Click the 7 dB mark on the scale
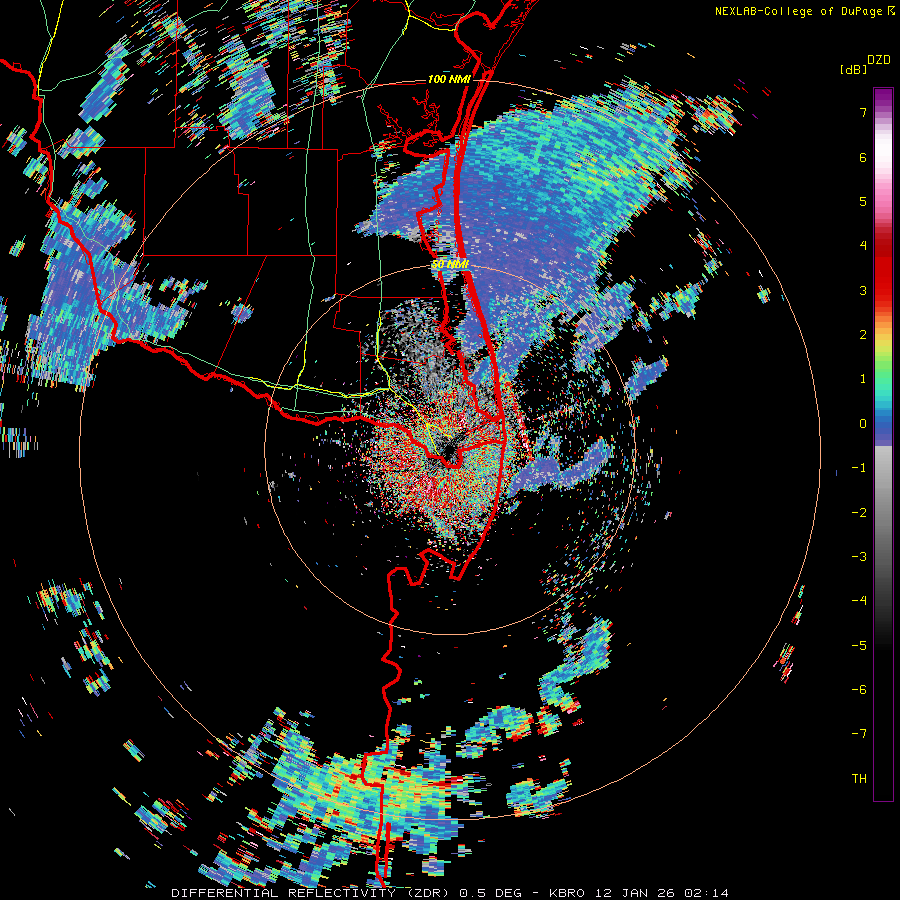Viewport: 900px width, 900px height. point(863,112)
